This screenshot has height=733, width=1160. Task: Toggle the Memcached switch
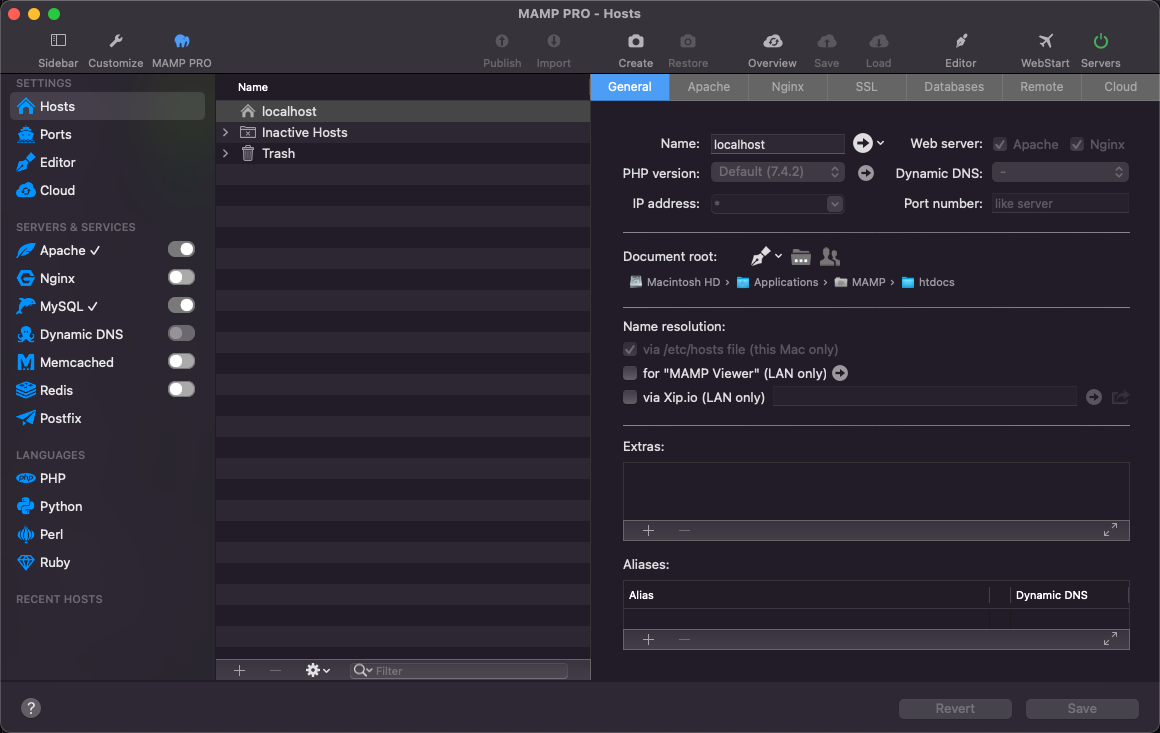(181, 362)
